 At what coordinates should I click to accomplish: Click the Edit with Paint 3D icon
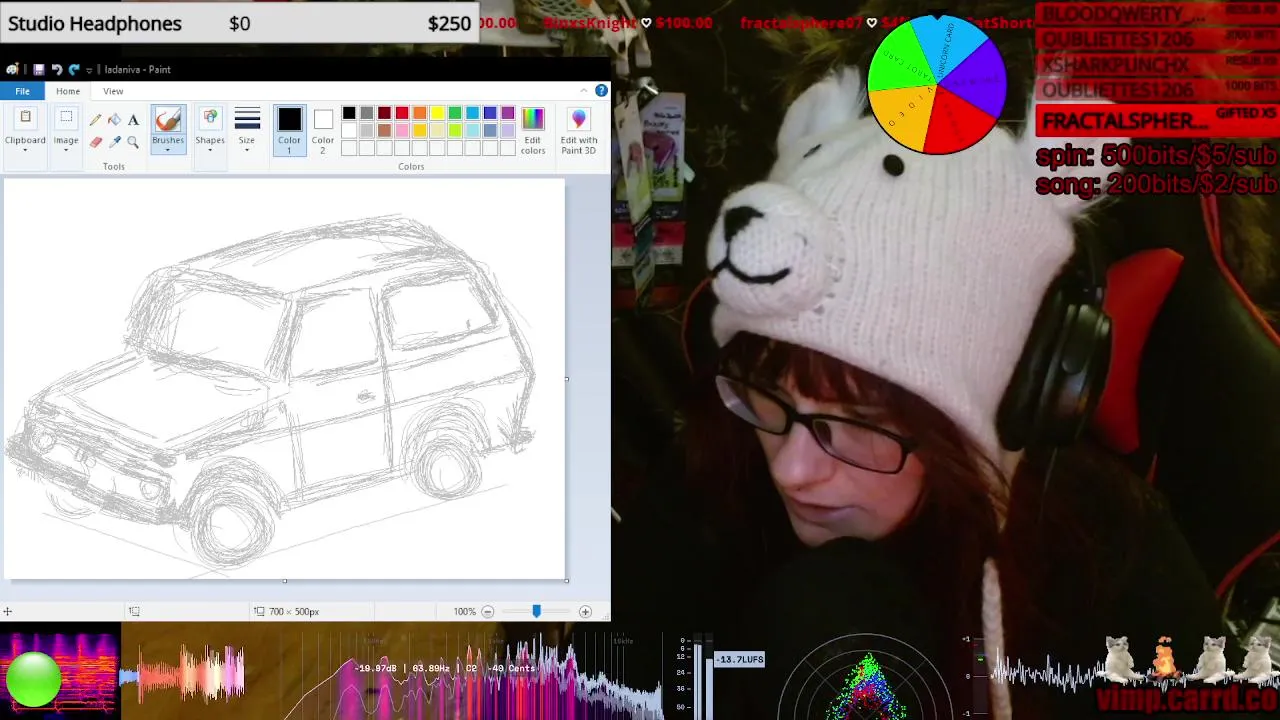pos(578,120)
